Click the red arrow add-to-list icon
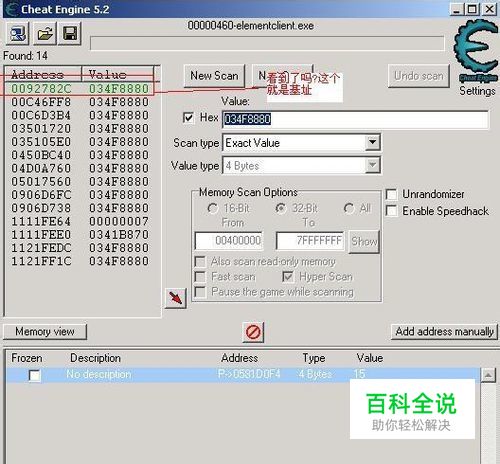500x464 pixels. point(175,298)
